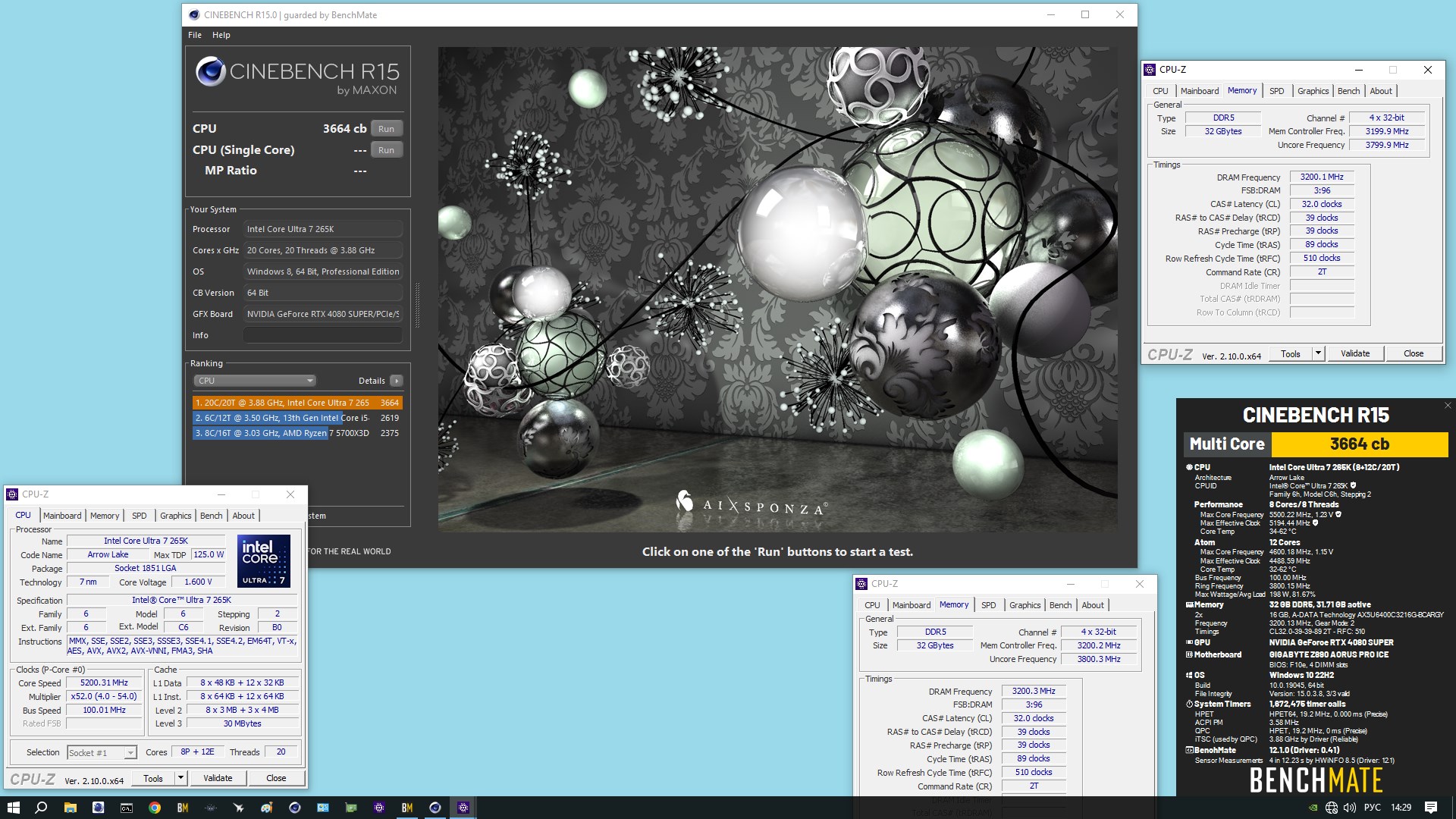This screenshot has width=1456, height=819.
Task: Open network status tray icon
Action: pos(1332,808)
